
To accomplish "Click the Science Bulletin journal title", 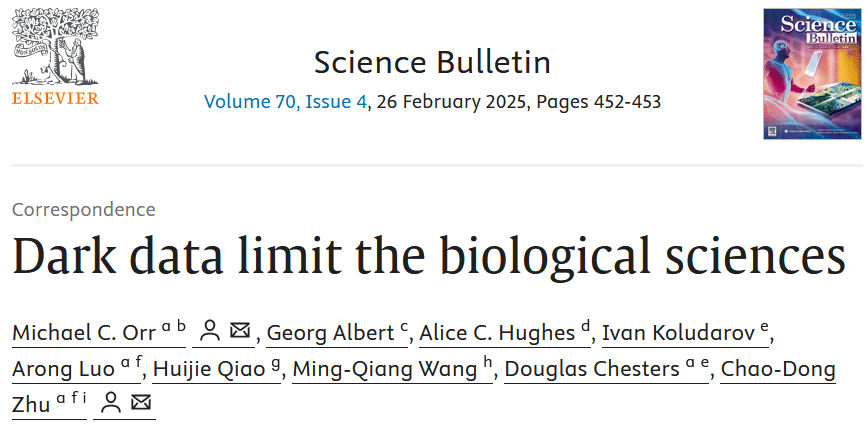I will (432, 62).
